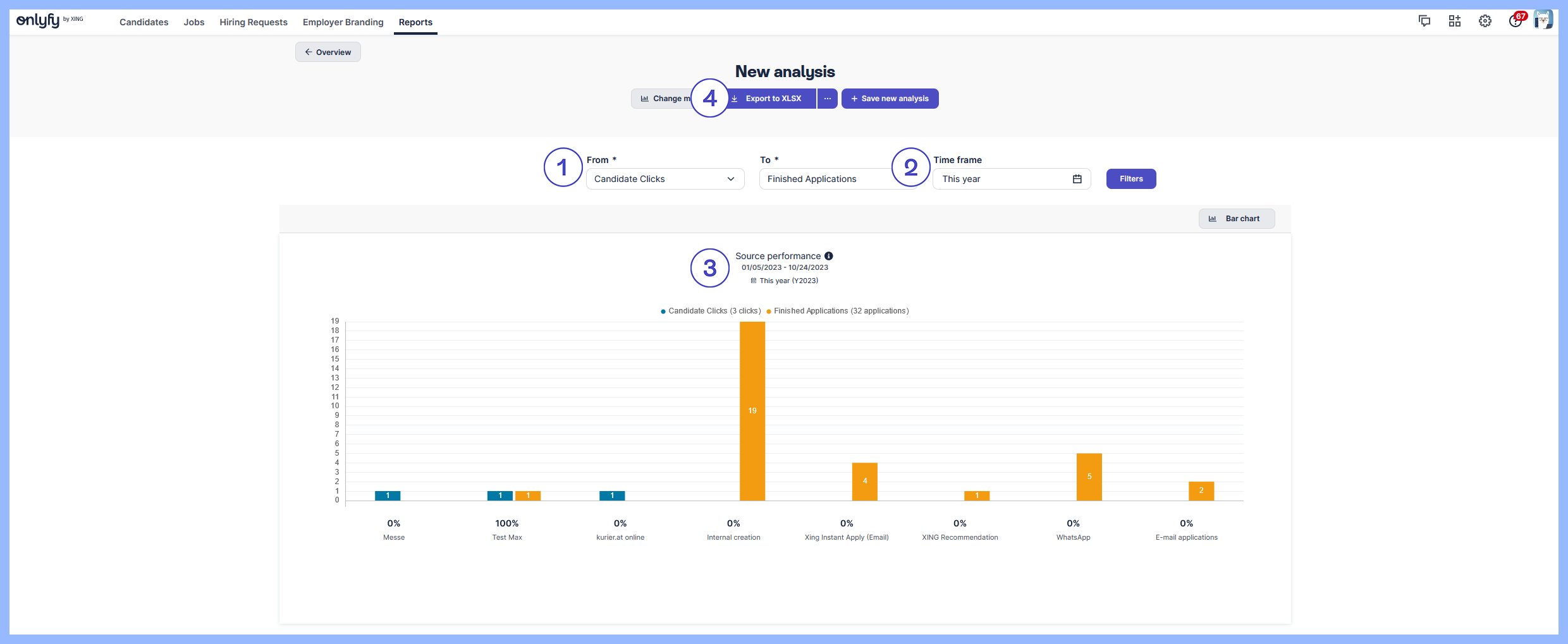The image size is (1568, 644).
Task: Open the user profile avatar
Action: point(1543,20)
